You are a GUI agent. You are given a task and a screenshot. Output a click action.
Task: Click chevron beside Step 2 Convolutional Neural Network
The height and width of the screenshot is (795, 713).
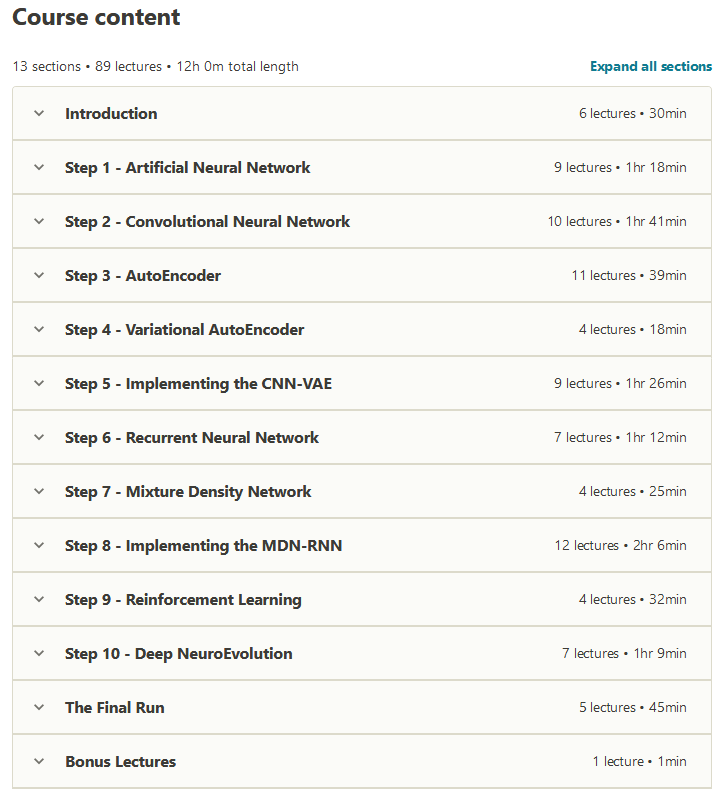[x=39, y=222]
